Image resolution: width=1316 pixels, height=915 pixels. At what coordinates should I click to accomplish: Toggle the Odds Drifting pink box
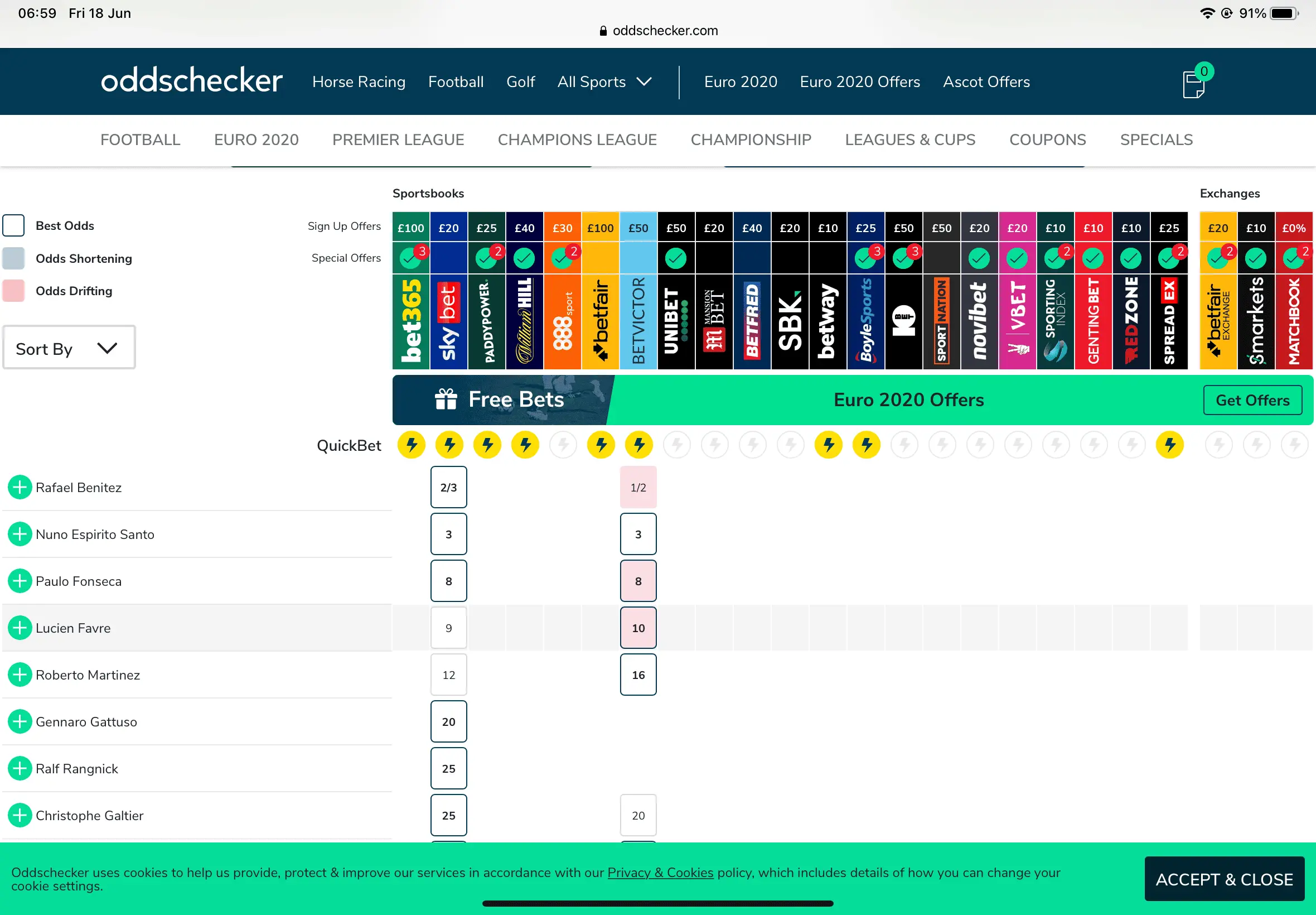coord(13,291)
